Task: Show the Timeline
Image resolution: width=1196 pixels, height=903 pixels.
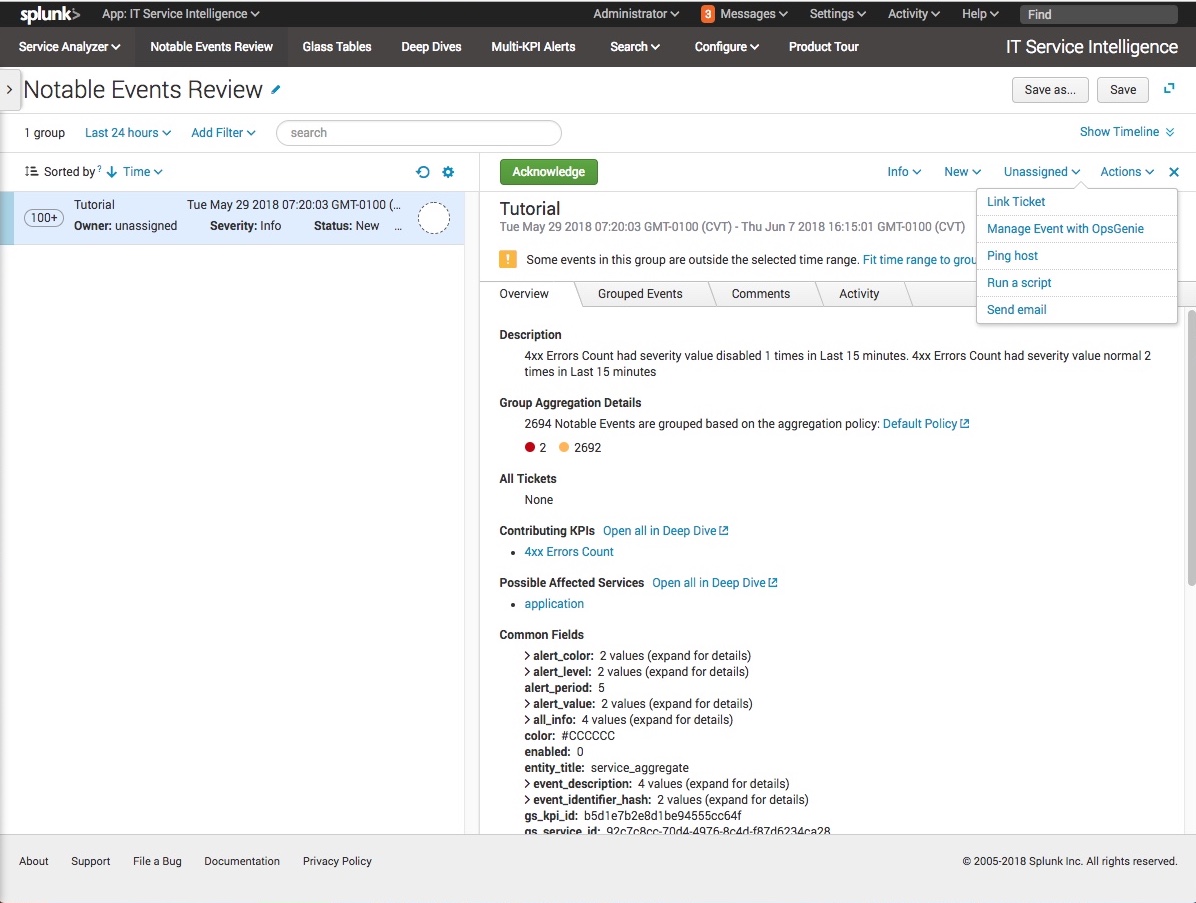Action: (x=1127, y=132)
